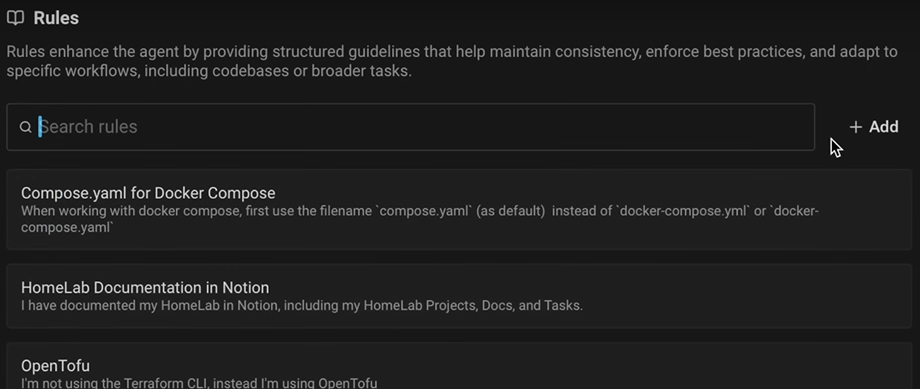Add a new rule with Add button
The image size is (920, 389).
(874, 127)
